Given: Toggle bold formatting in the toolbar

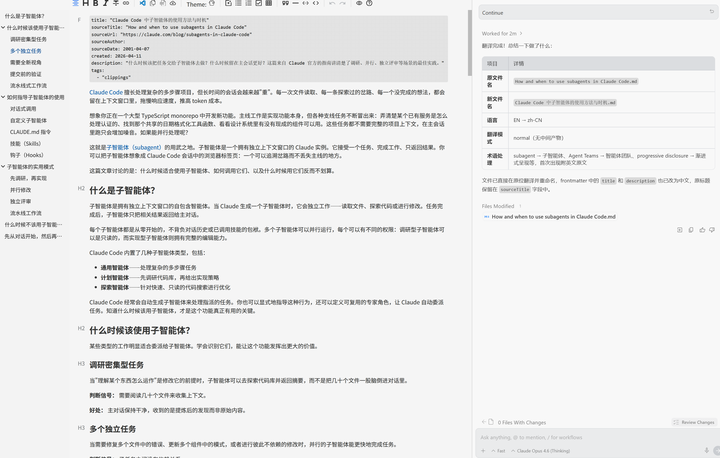Looking at the screenshot, I should click(x=96, y=3).
